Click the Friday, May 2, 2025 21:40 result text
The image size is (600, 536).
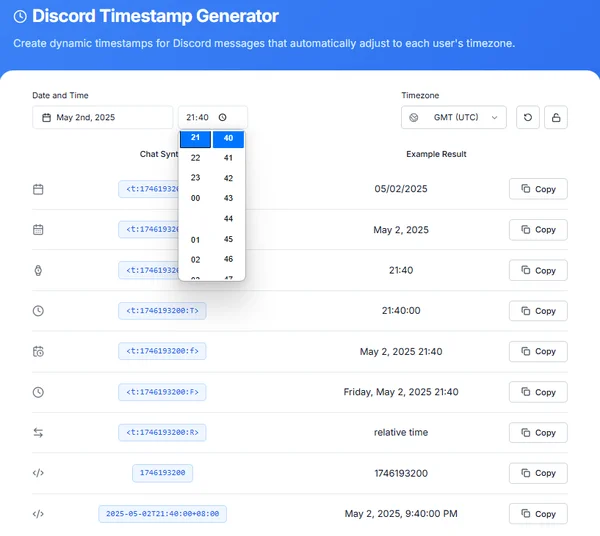[401, 392]
